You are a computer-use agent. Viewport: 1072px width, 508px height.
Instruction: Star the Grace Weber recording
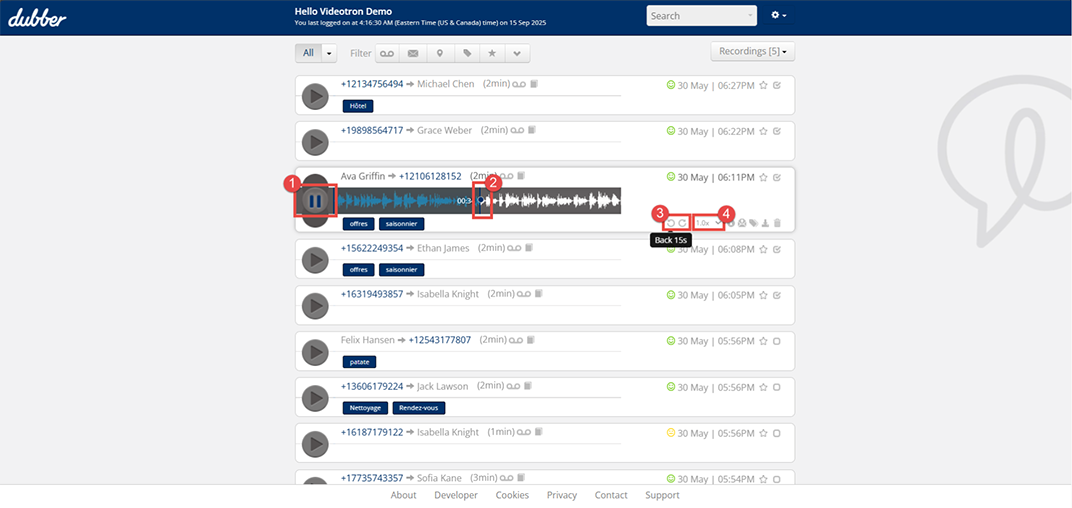click(763, 131)
